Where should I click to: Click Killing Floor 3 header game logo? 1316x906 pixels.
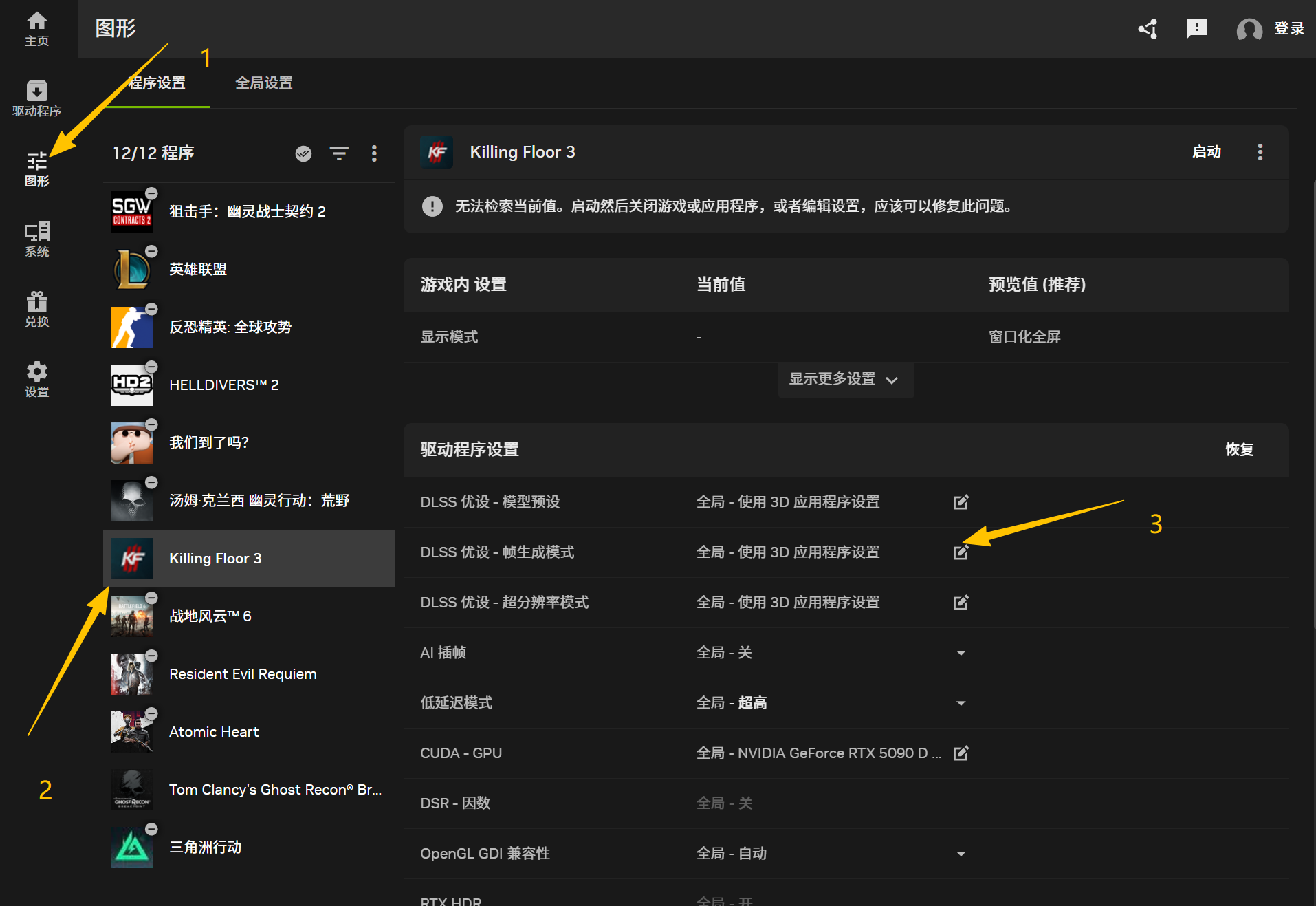pos(437,152)
